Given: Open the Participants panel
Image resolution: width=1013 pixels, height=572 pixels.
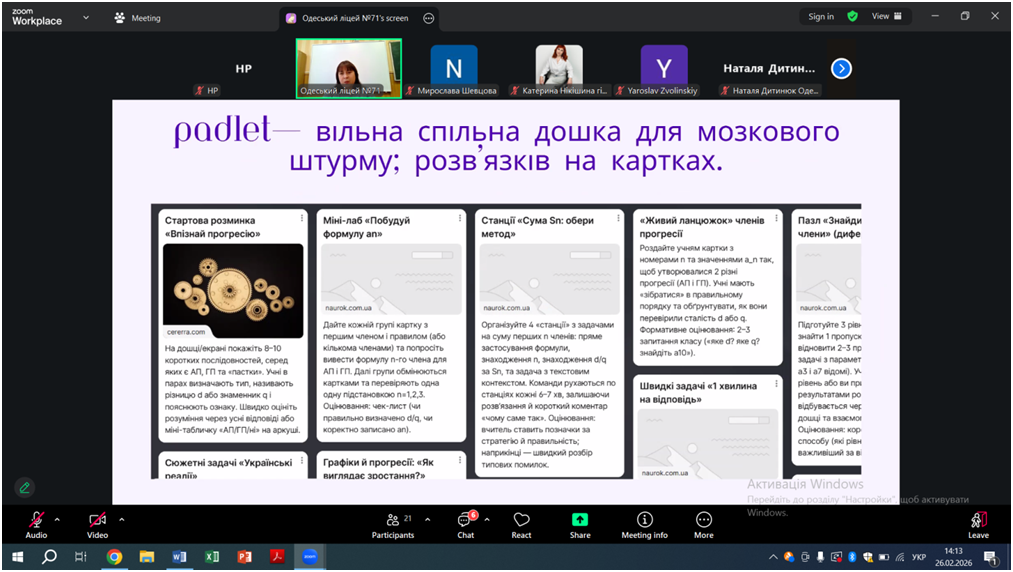Looking at the screenshot, I should click(x=393, y=524).
